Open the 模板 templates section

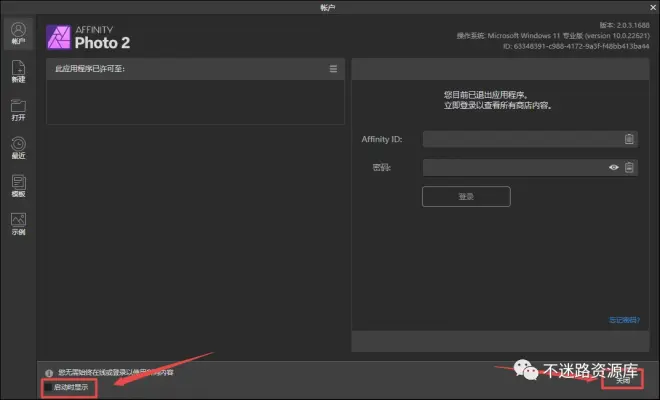point(18,186)
